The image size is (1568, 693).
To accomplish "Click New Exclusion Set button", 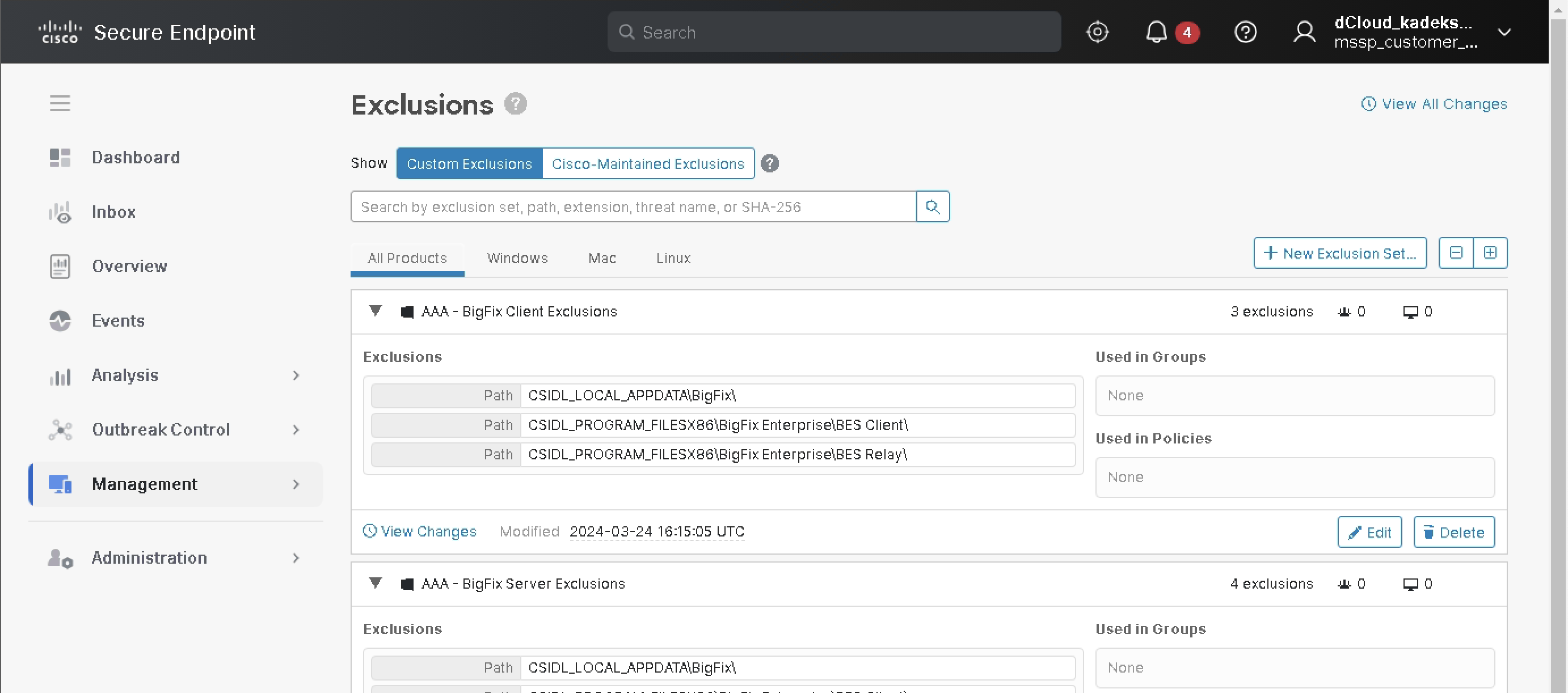I will (1339, 253).
